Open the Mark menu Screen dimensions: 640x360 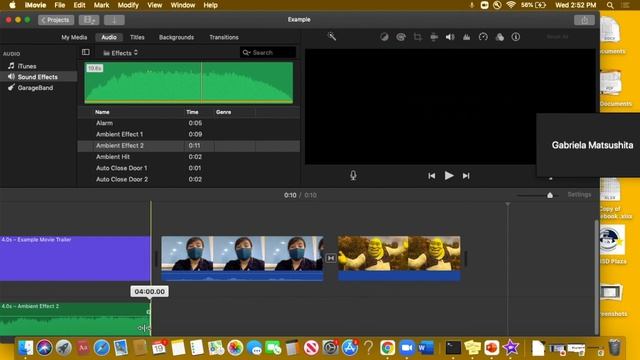pos(101,5)
